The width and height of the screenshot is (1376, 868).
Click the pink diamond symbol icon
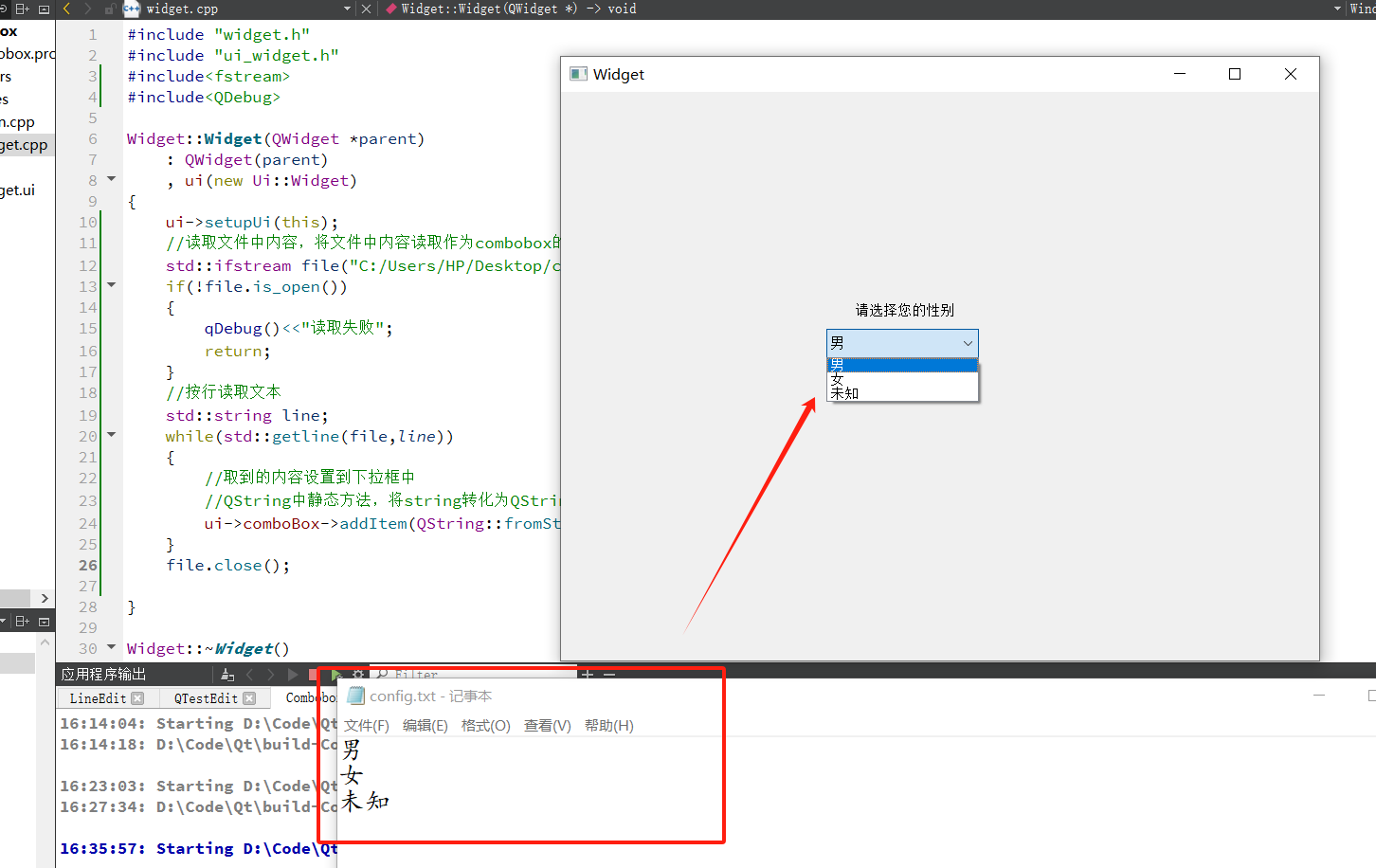click(390, 9)
